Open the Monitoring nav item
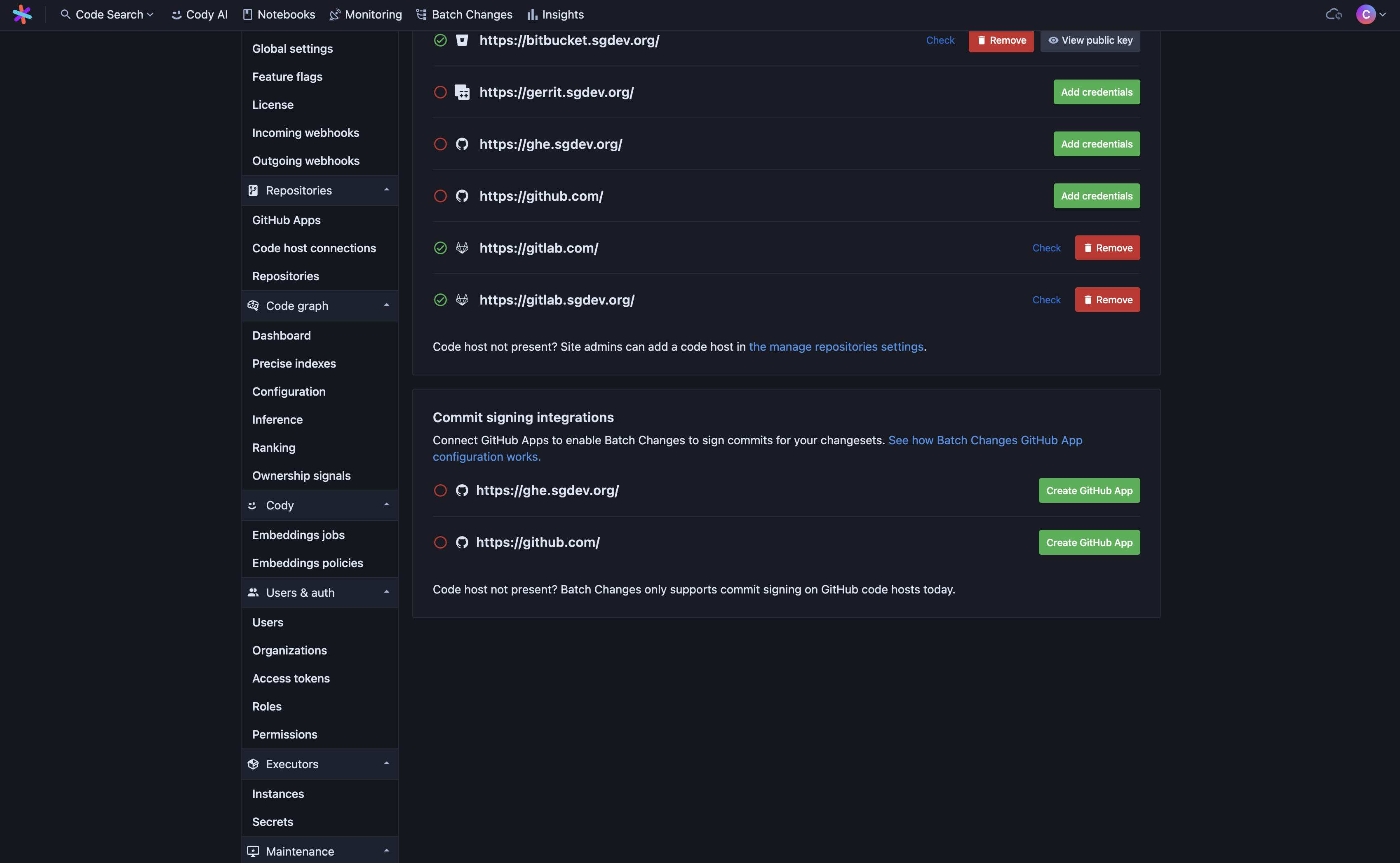The image size is (1400, 863). 365,14
